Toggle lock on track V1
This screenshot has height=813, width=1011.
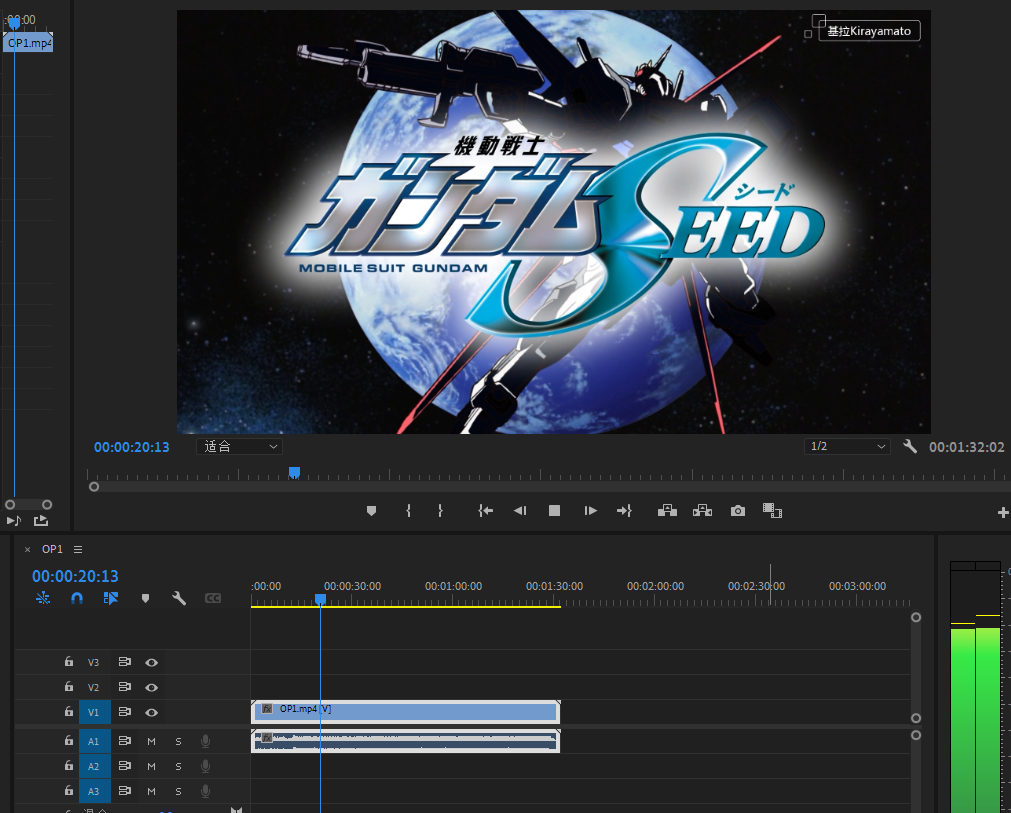tap(68, 712)
